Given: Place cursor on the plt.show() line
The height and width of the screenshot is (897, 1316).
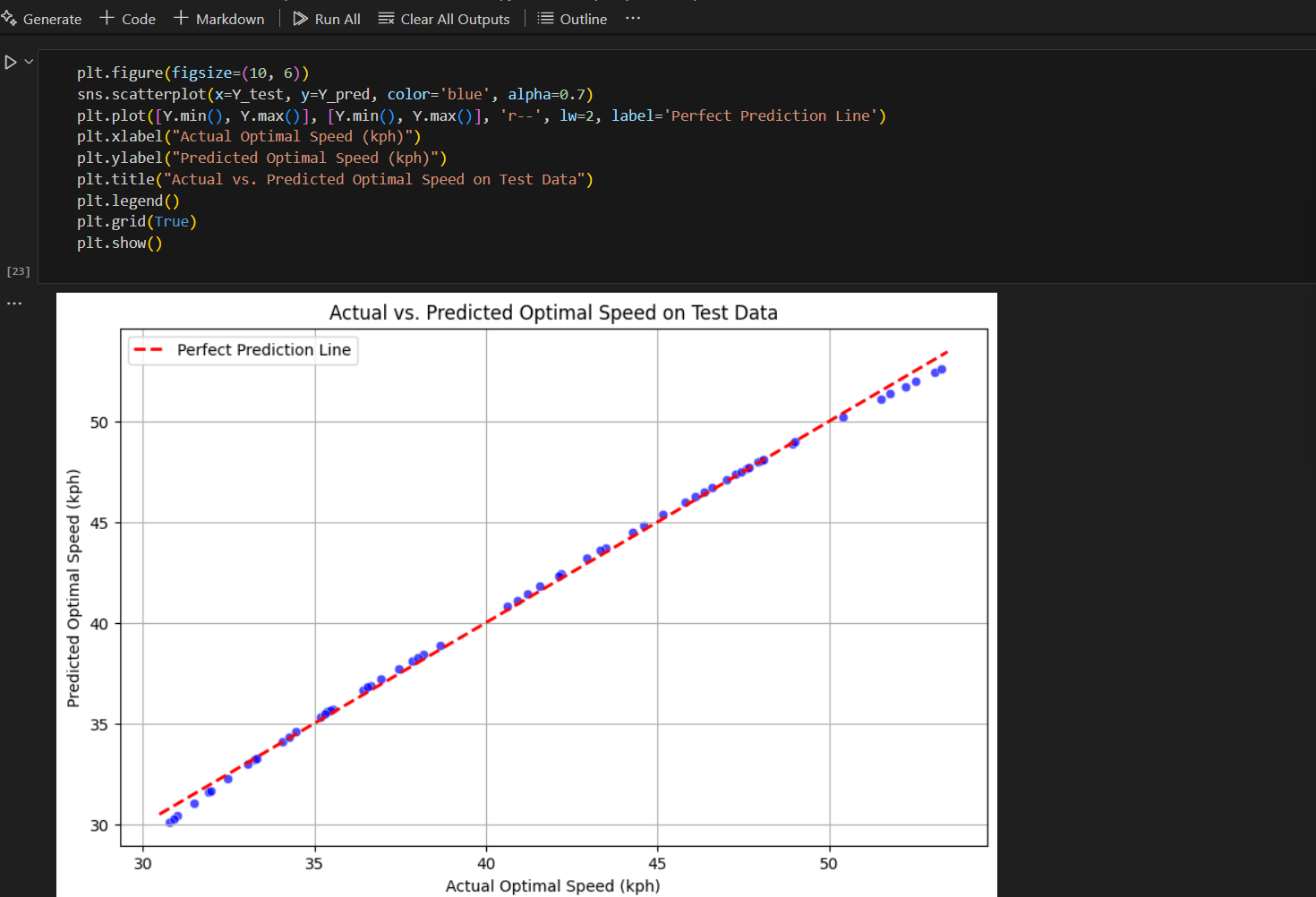Looking at the screenshot, I should point(119,243).
